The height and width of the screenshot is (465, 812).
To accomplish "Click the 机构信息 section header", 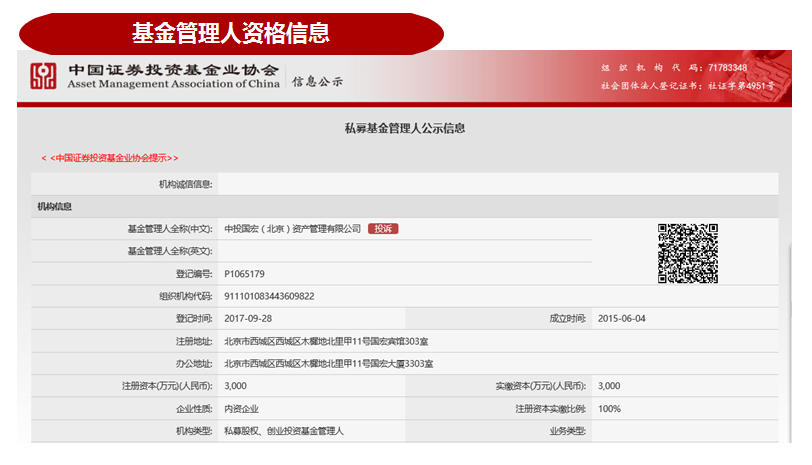I will pyautogui.click(x=54, y=207).
